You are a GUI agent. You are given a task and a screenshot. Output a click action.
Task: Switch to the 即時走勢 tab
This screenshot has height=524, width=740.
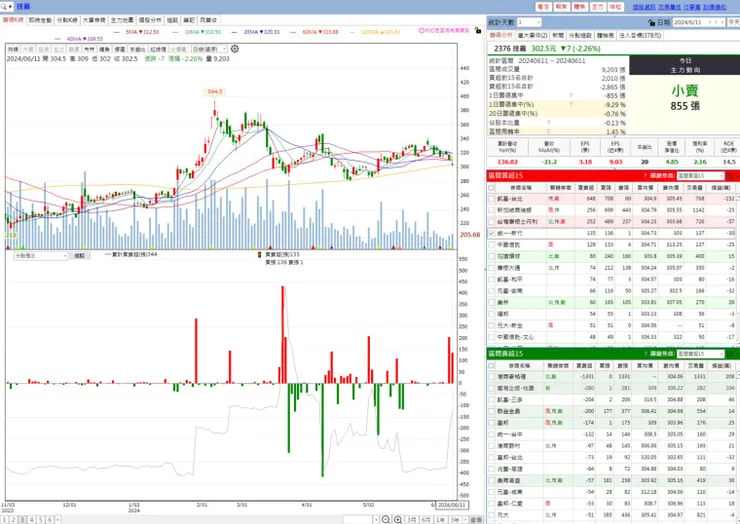40,20
